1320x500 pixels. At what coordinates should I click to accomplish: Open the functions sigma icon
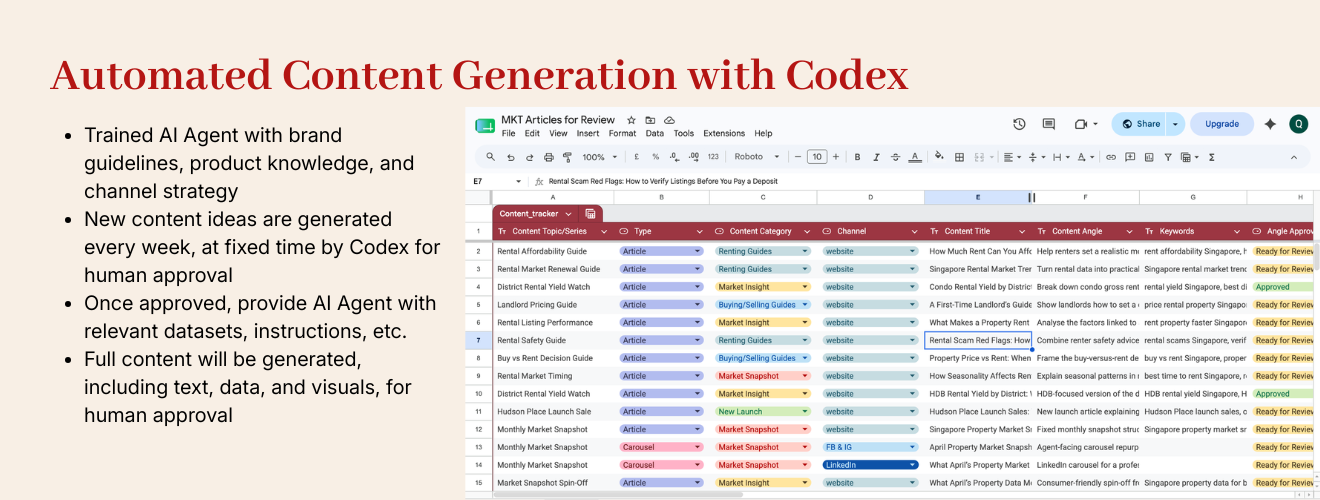(x=1212, y=157)
